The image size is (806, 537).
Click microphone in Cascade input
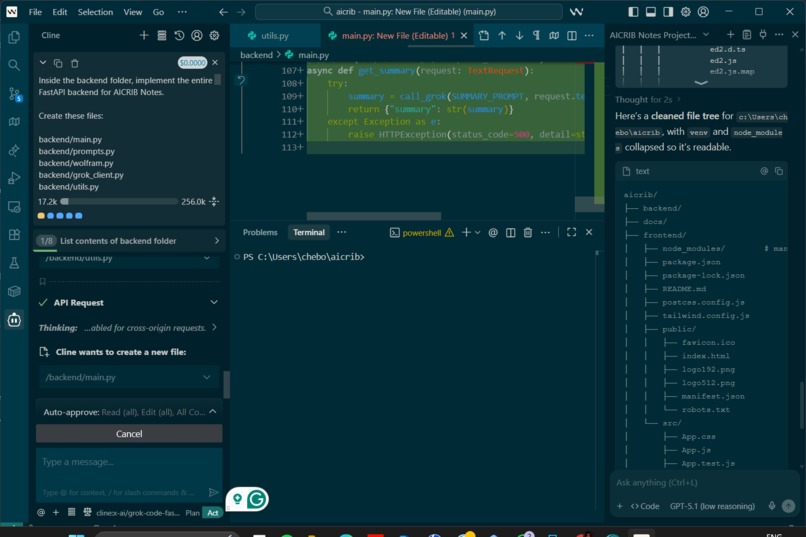[772, 506]
